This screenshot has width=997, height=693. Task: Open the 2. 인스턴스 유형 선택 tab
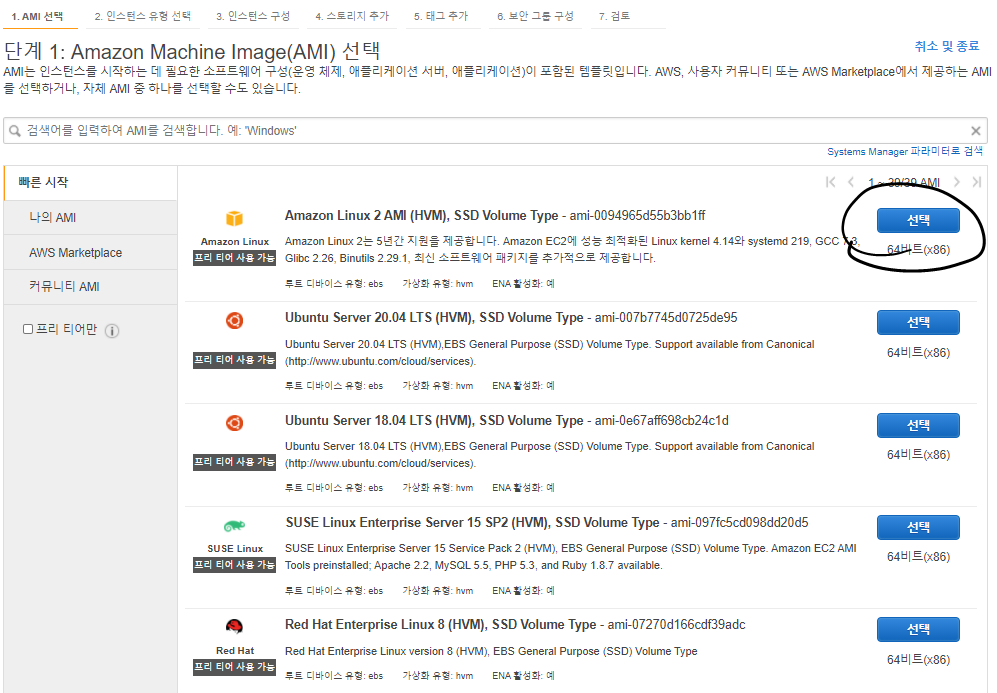tap(142, 17)
